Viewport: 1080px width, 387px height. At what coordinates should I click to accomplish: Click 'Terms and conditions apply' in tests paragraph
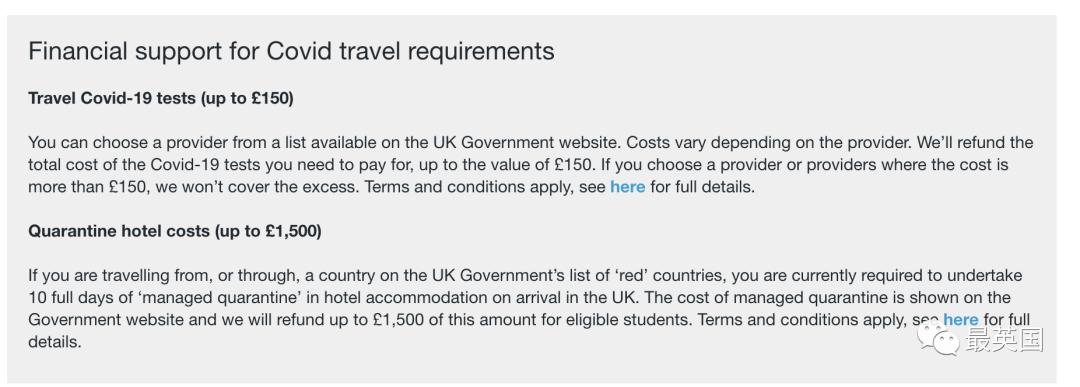click(x=468, y=187)
